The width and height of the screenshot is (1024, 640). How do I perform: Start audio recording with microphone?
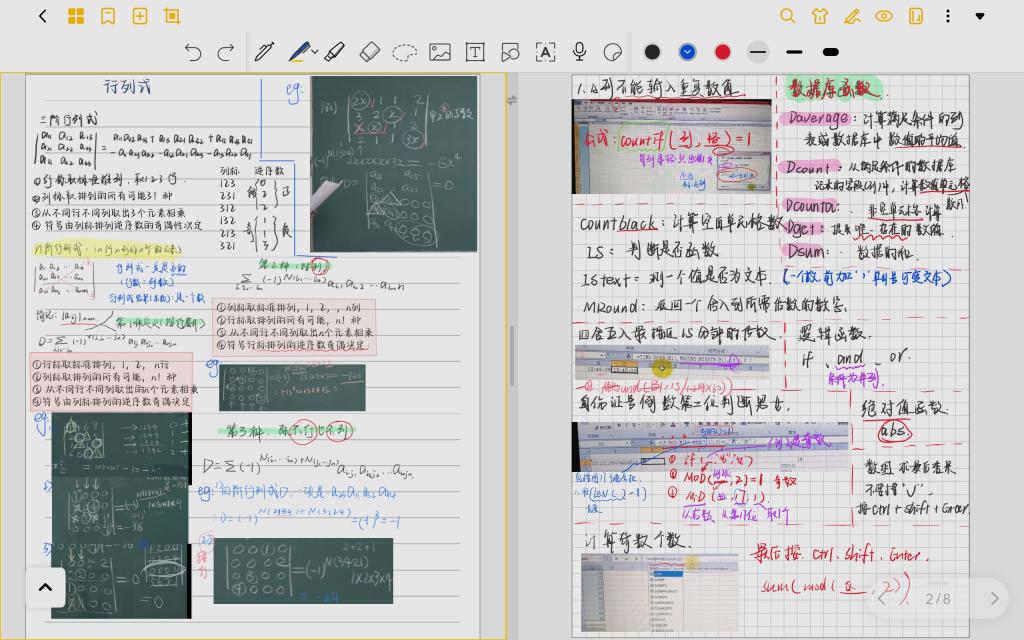[x=579, y=52]
